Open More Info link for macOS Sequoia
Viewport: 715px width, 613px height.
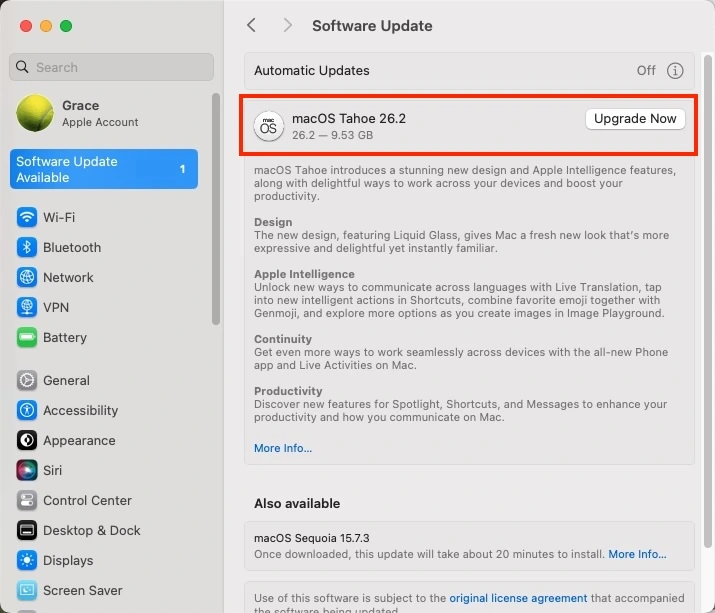pos(637,554)
